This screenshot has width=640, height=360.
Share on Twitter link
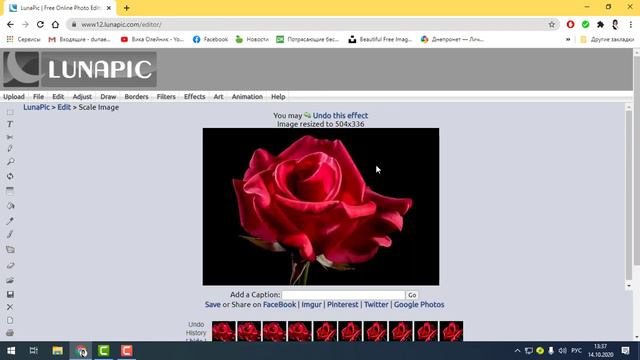click(376, 304)
